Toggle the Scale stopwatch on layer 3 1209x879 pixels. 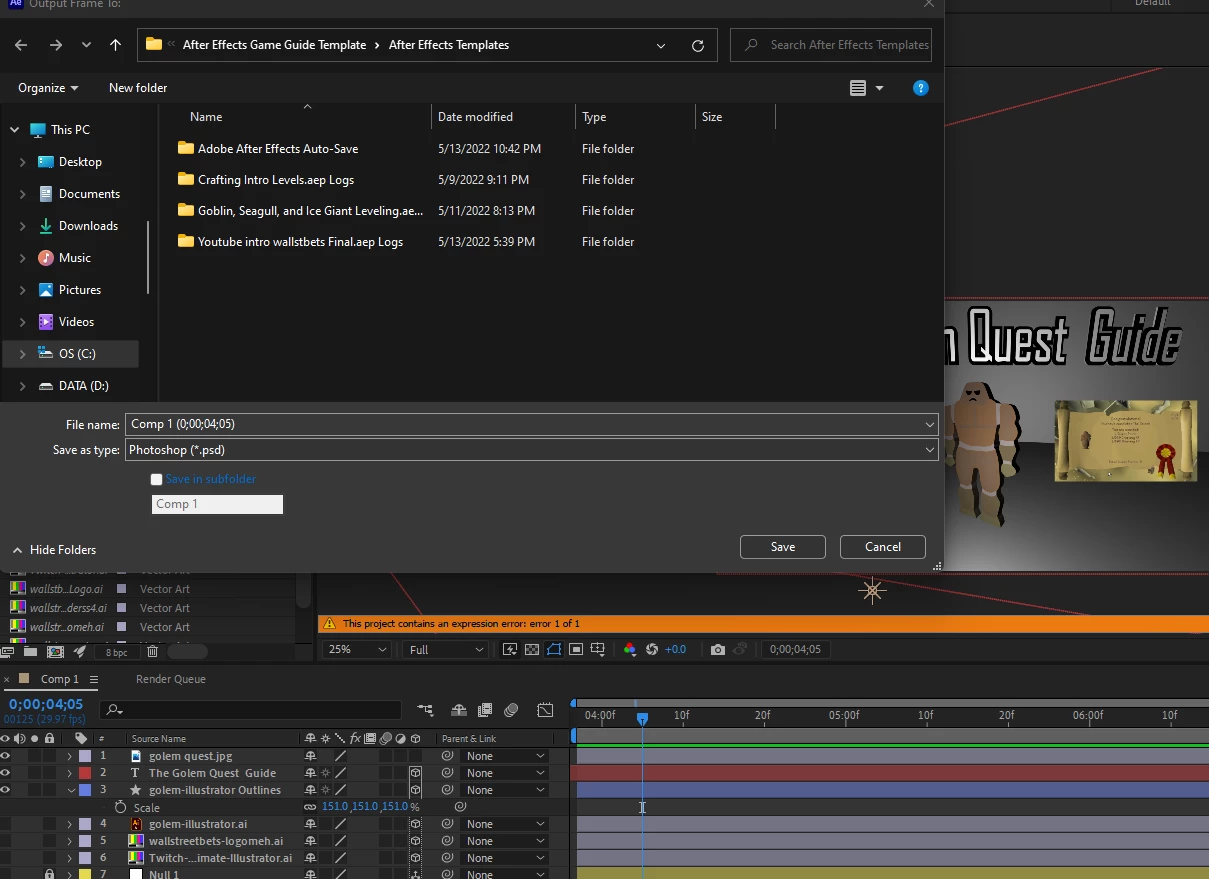[121, 807]
